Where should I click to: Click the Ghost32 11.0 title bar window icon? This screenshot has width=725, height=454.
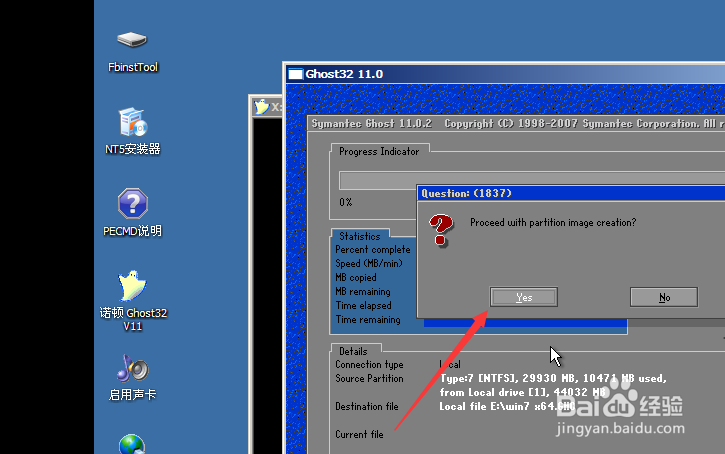point(295,74)
